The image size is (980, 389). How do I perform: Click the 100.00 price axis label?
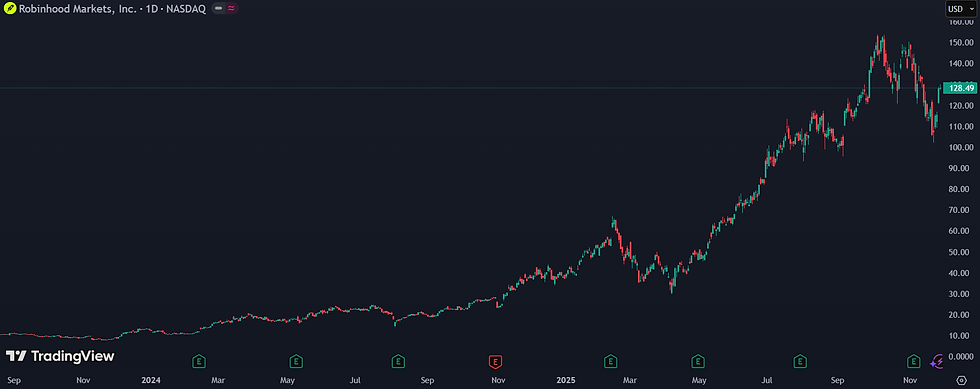pos(961,148)
